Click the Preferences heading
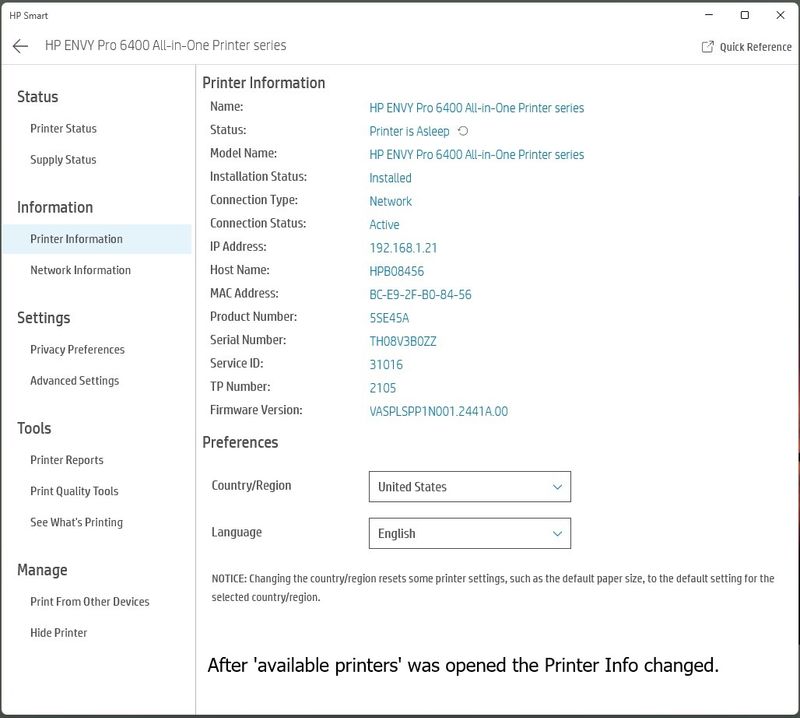800x718 pixels. click(x=240, y=442)
